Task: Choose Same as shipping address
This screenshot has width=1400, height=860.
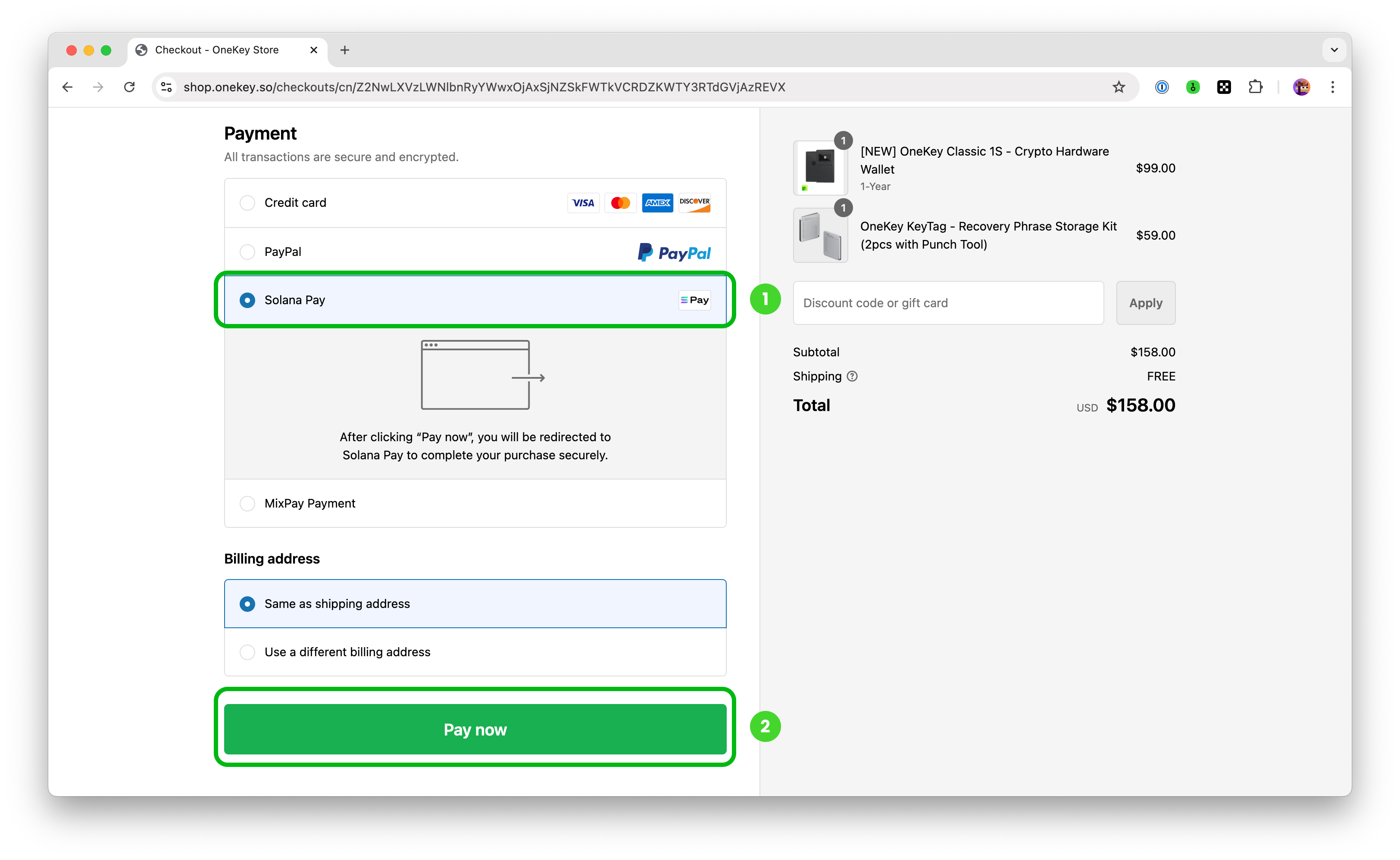Action: pyautogui.click(x=475, y=604)
